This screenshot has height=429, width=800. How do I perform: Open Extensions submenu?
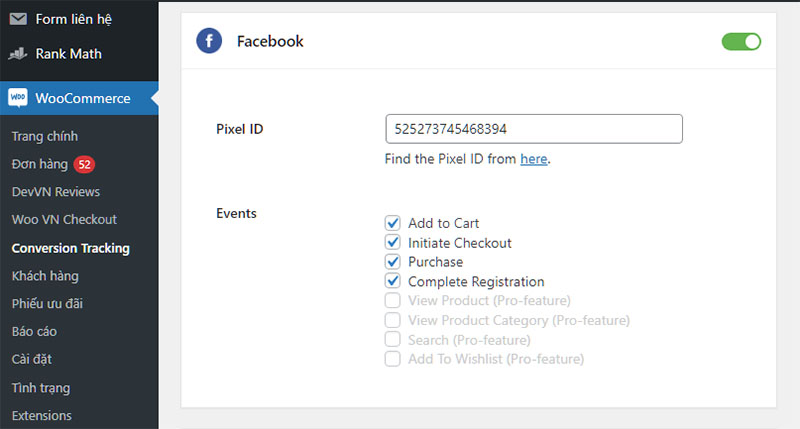click(x=42, y=415)
